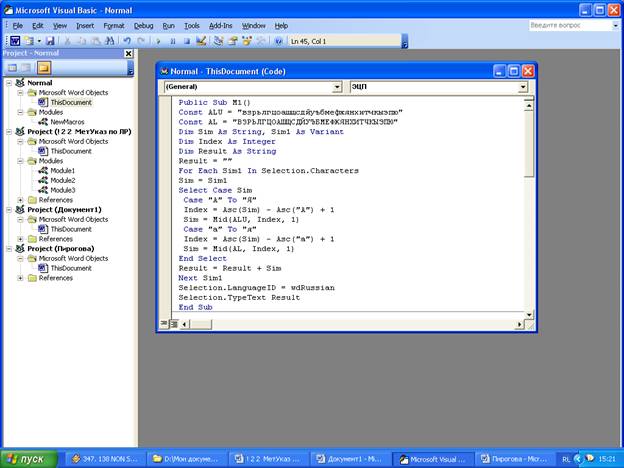The image size is (624, 468).
Task: Open the Module2 item in Project tree
Action: tap(63, 180)
